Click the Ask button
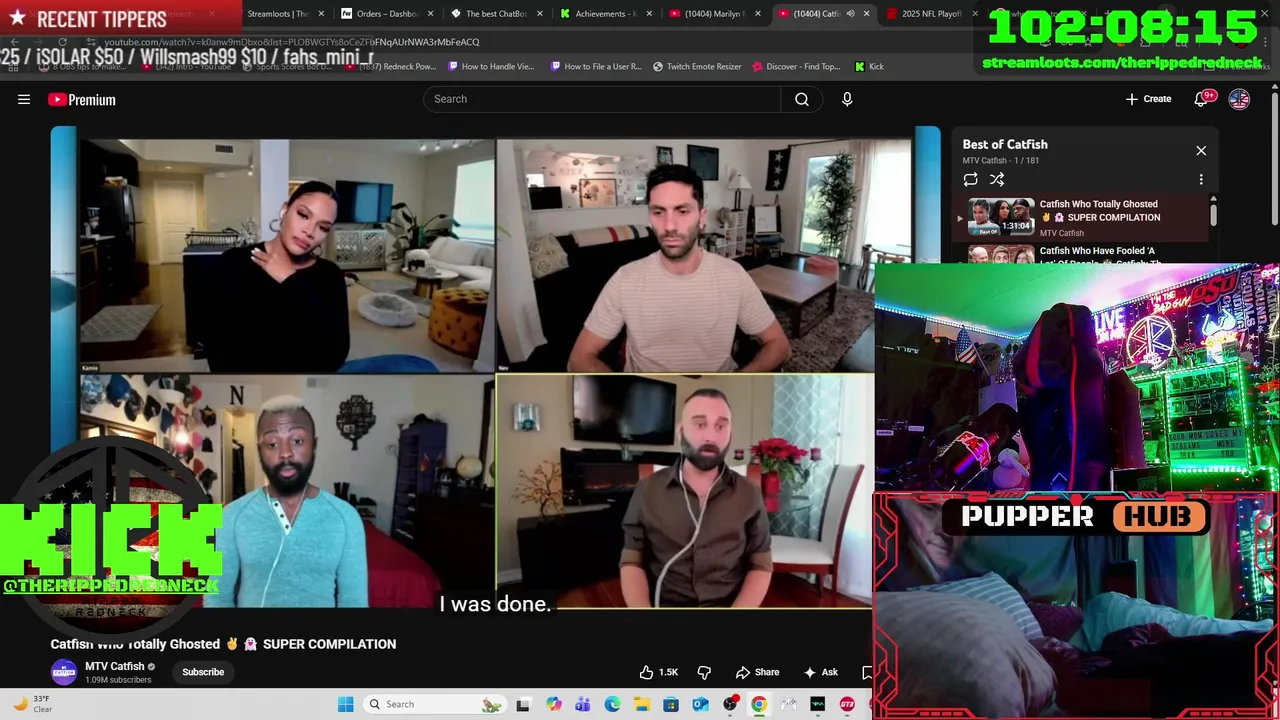Viewport: 1280px width, 720px height. (x=820, y=672)
